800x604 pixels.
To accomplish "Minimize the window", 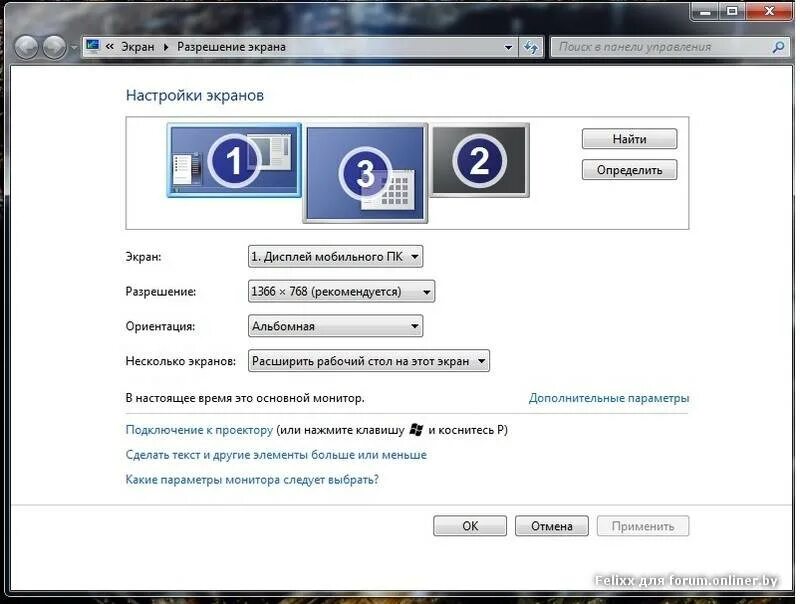I will tap(705, 12).
